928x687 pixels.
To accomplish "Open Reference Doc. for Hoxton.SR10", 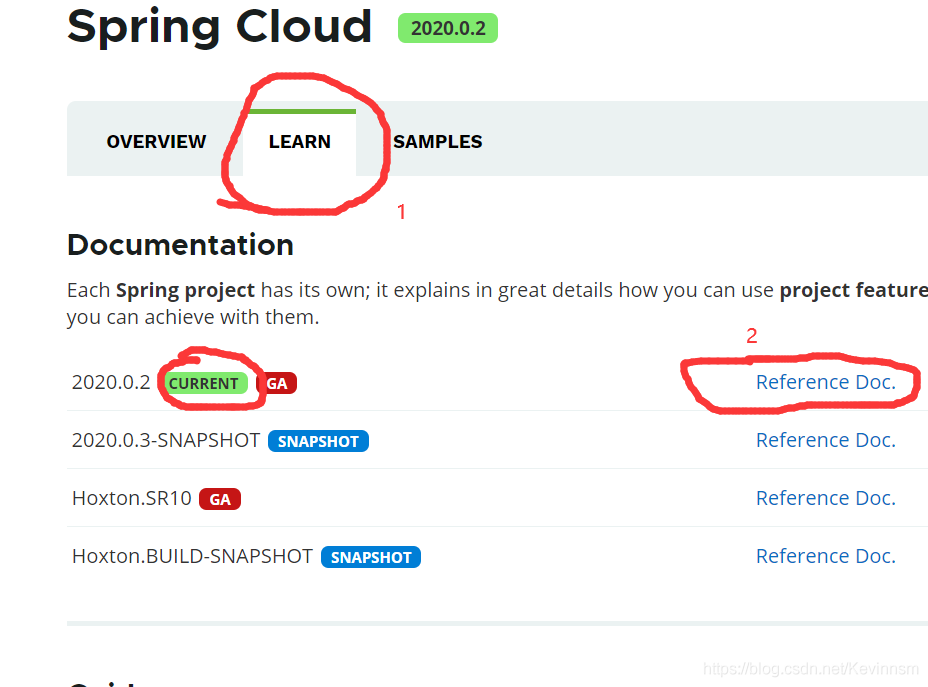I will pyautogui.click(x=825, y=498).
